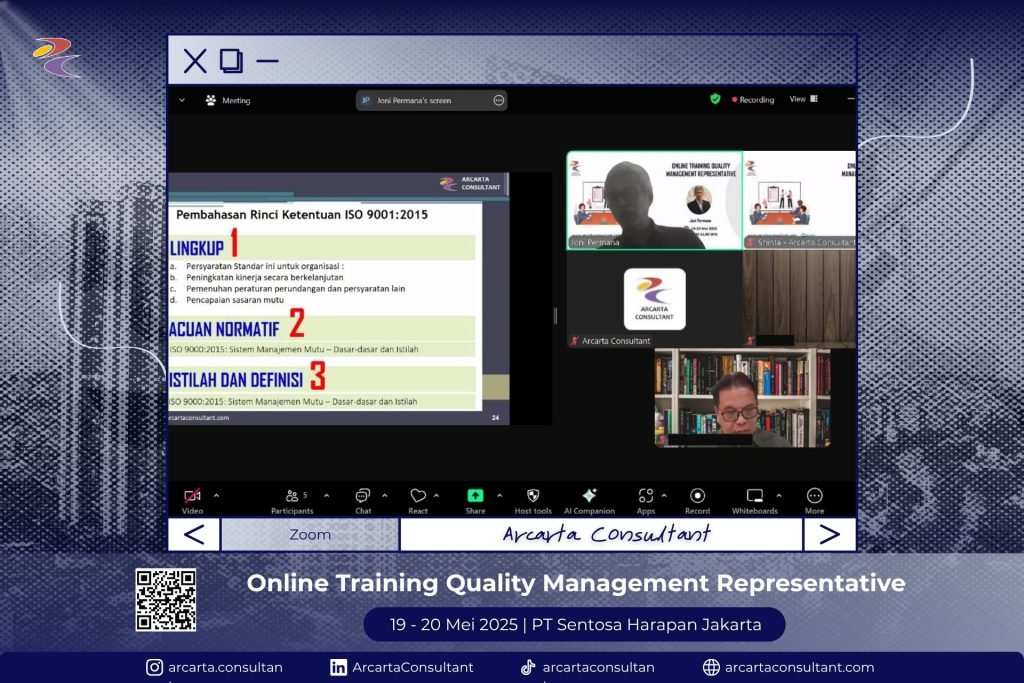1024x683 pixels.
Task: Open options for Joni Permana's screen
Action: coord(498,100)
